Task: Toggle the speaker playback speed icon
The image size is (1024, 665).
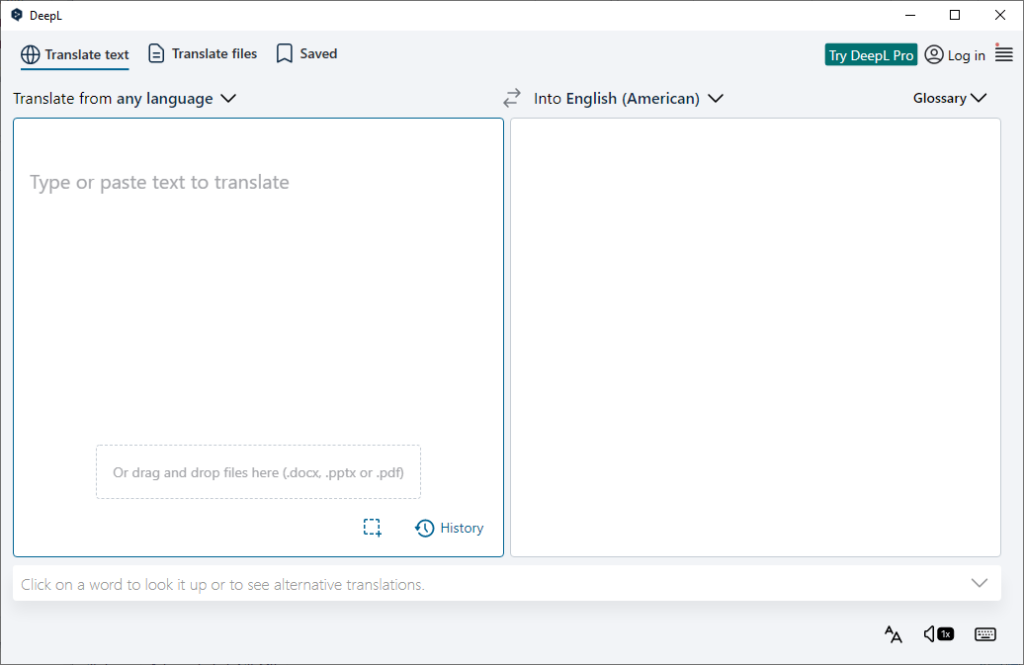Action: point(938,634)
